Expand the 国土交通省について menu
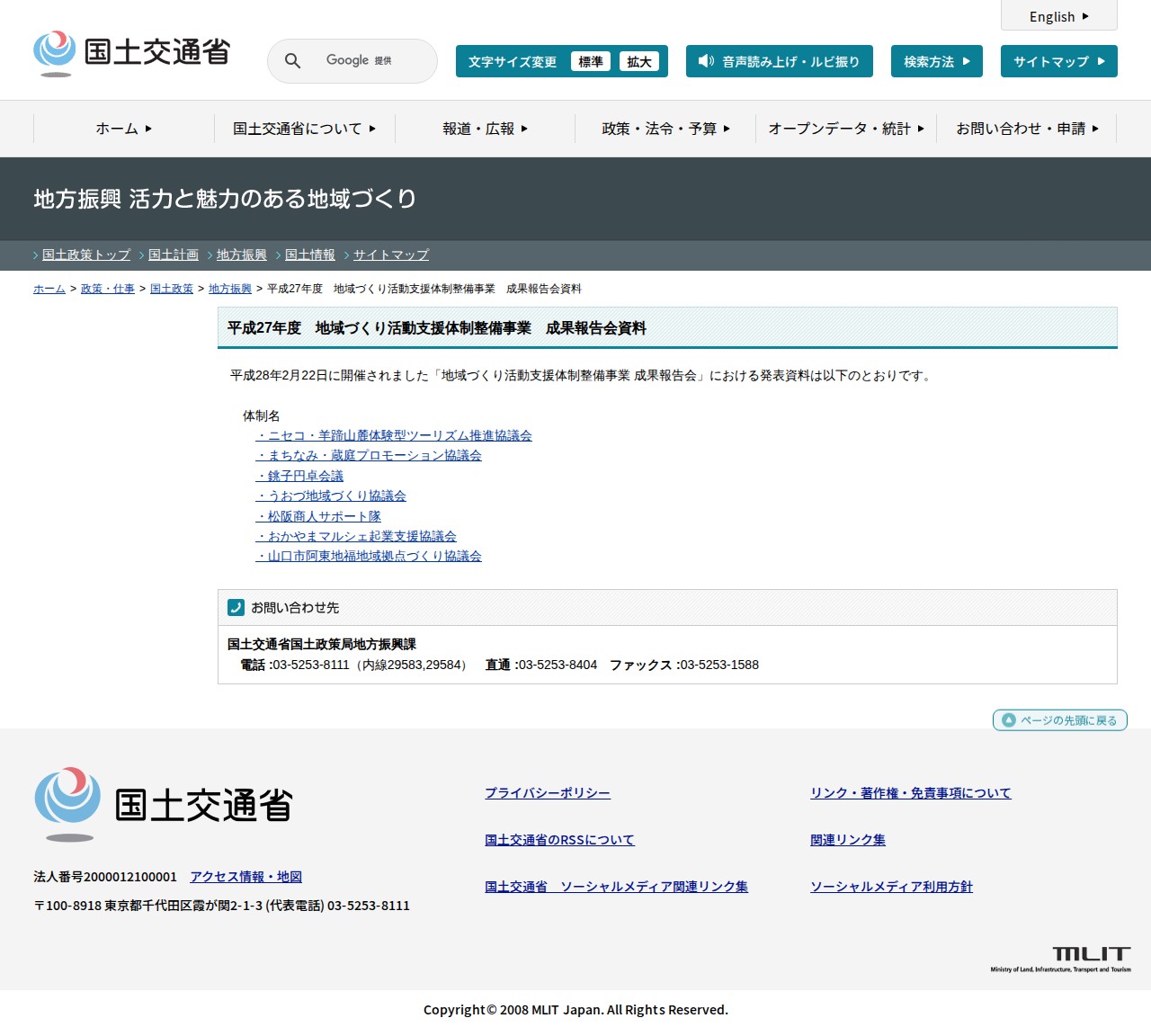1151x1036 pixels. tap(304, 129)
